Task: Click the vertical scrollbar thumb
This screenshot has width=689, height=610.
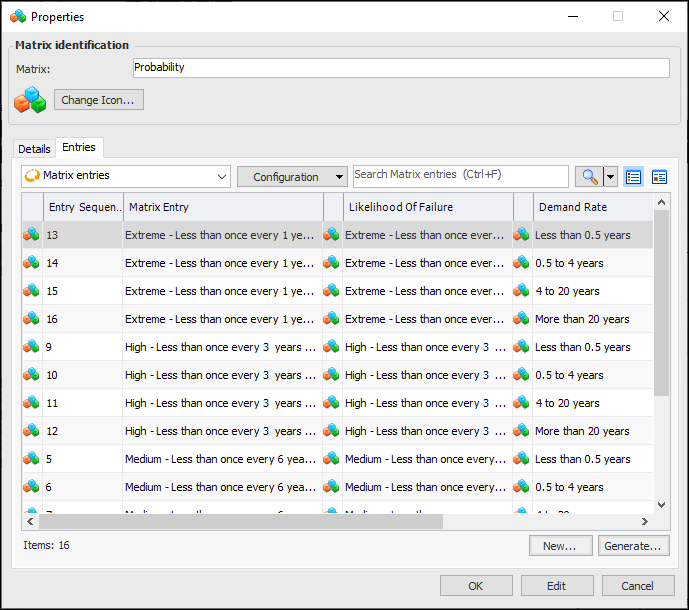Action: coord(661,303)
